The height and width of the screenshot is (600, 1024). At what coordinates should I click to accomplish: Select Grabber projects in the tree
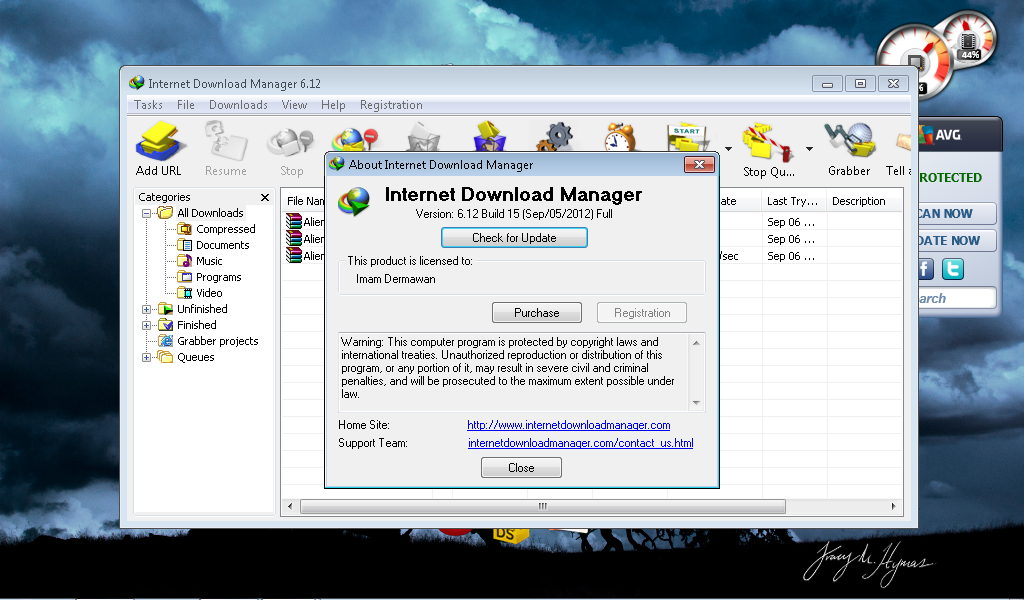(217, 341)
